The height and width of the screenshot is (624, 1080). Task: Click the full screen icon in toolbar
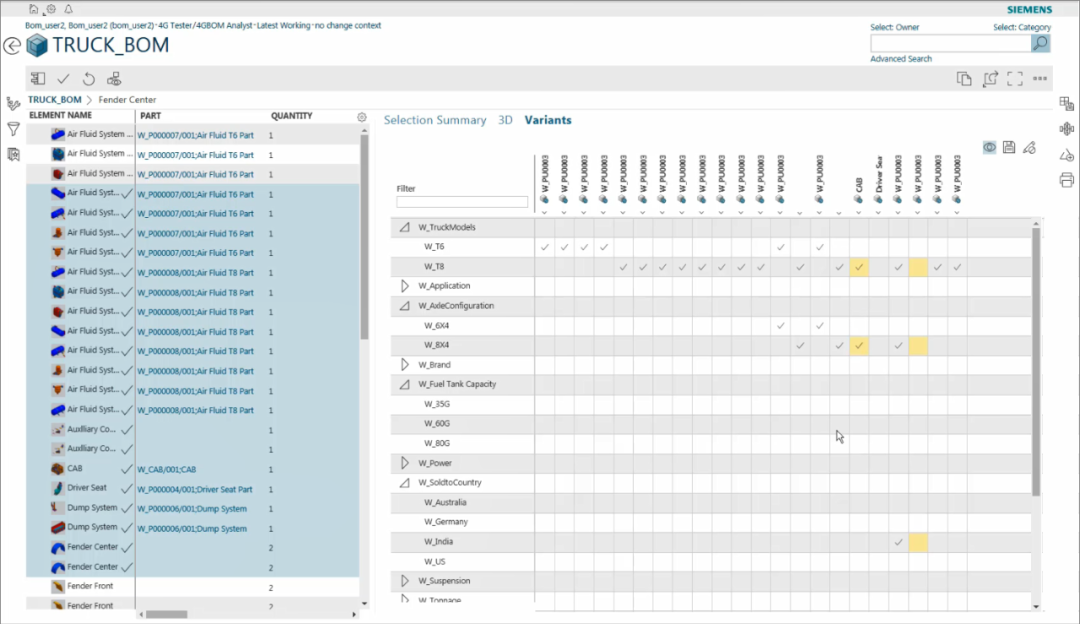pyautogui.click(x=1015, y=79)
